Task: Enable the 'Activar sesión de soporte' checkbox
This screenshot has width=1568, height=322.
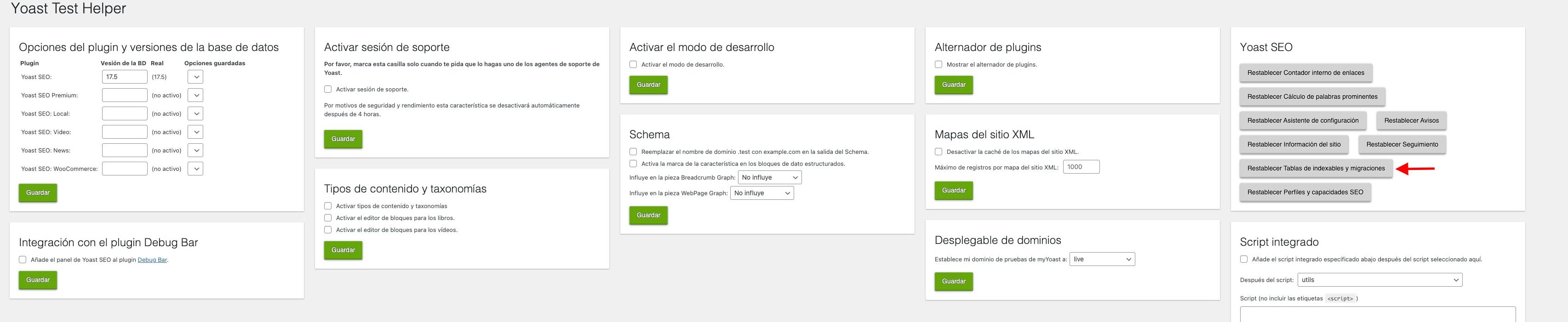Action: (327, 89)
